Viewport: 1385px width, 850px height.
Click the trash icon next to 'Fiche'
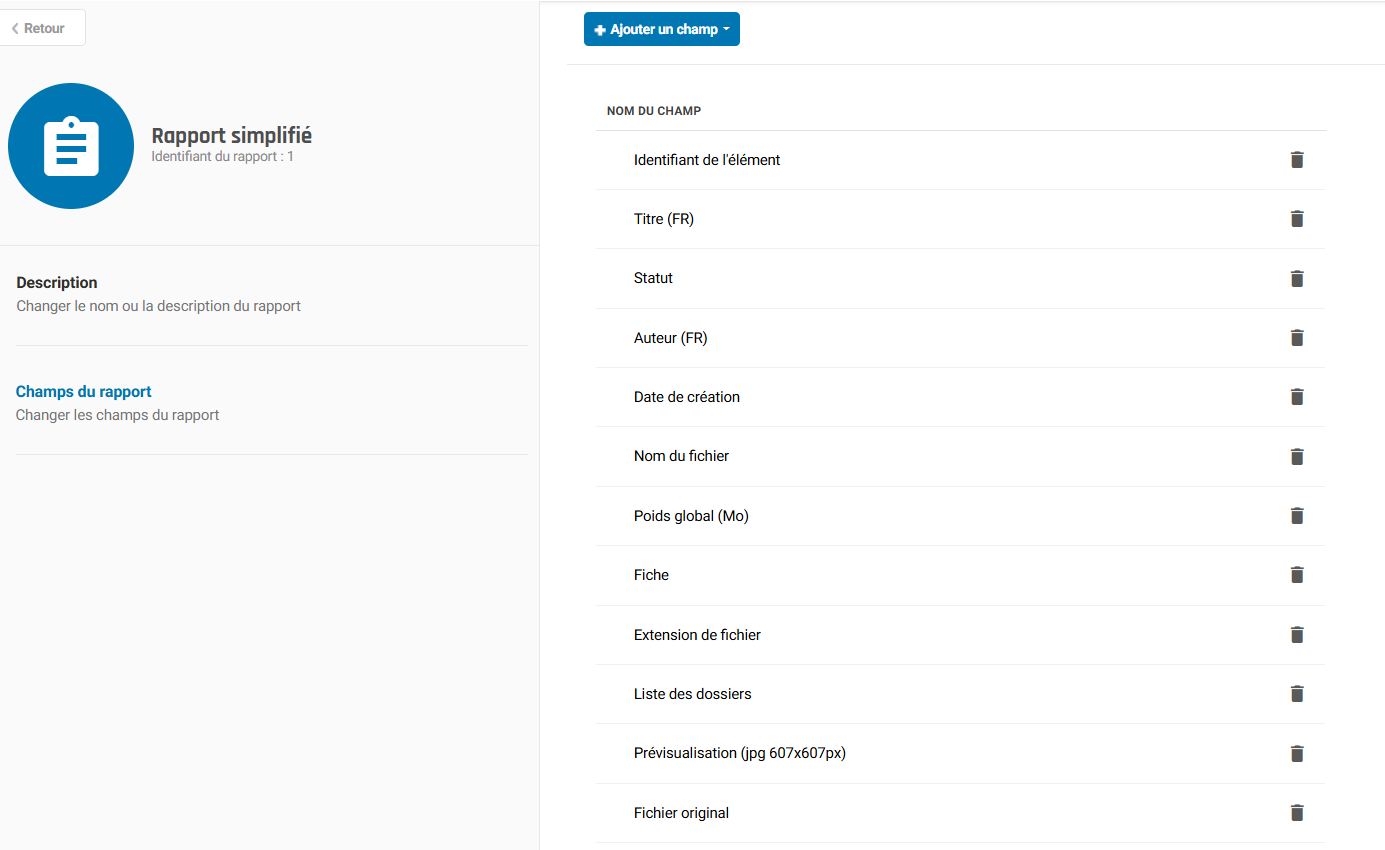[x=1297, y=575]
